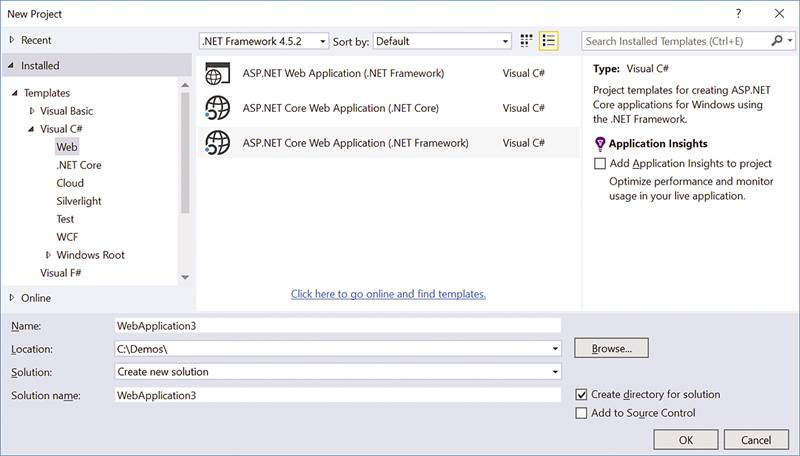The image size is (800, 456).
Task: Open the Sort by dropdown
Action: (x=442, y=41)
